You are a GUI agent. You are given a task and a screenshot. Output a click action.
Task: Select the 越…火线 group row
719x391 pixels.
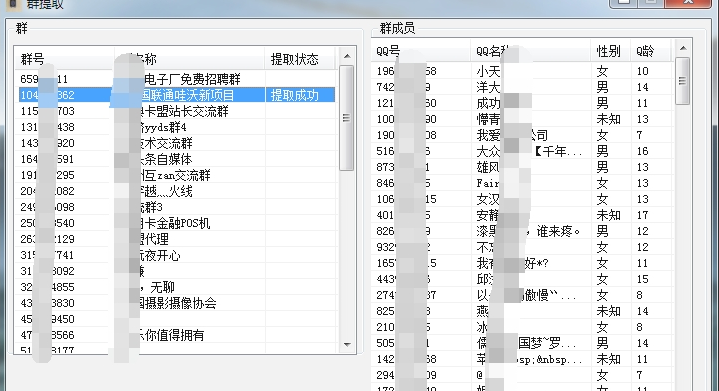pyautogui.click(x=177, y=191)
